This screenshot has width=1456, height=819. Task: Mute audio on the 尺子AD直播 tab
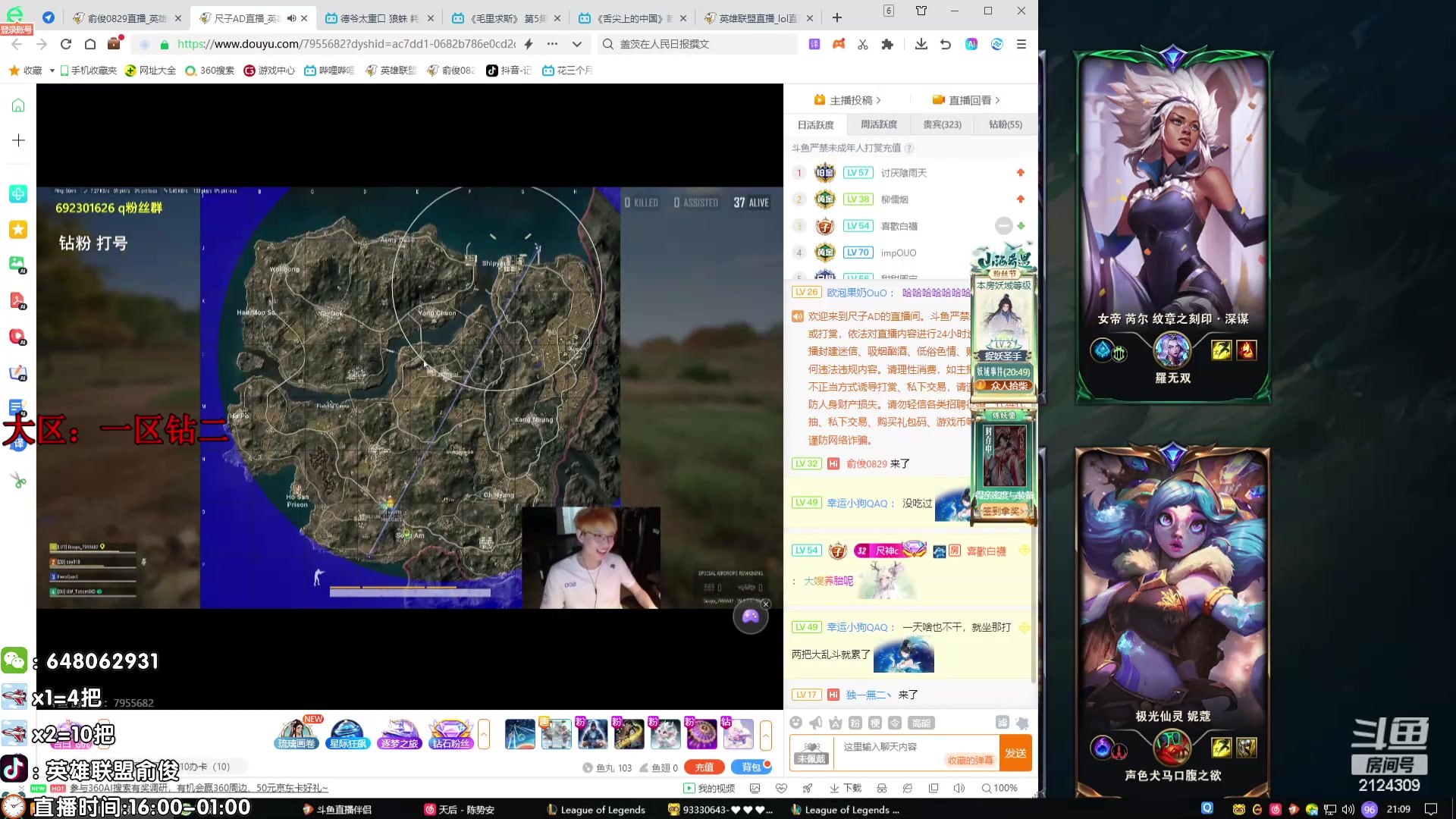291,17
